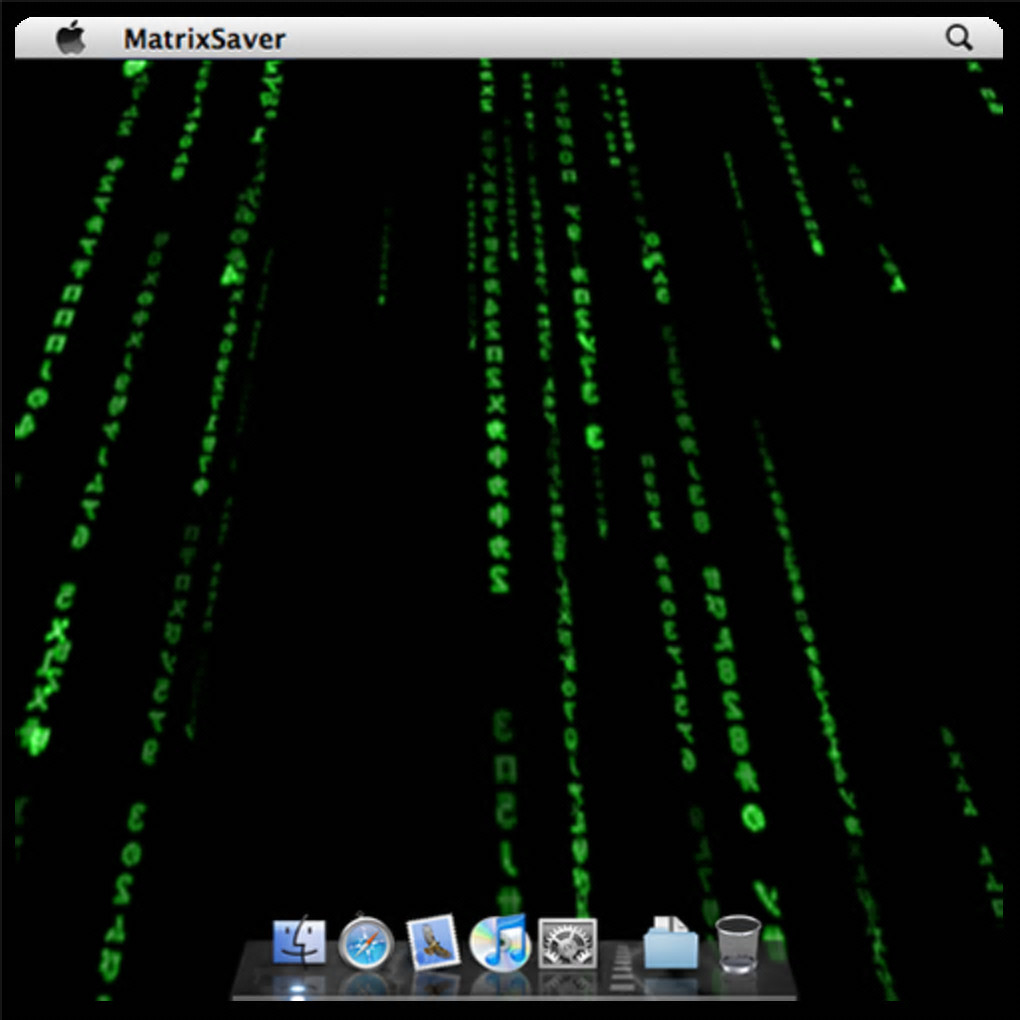Open Mail stamp icon in Dock

coord(433,942)
